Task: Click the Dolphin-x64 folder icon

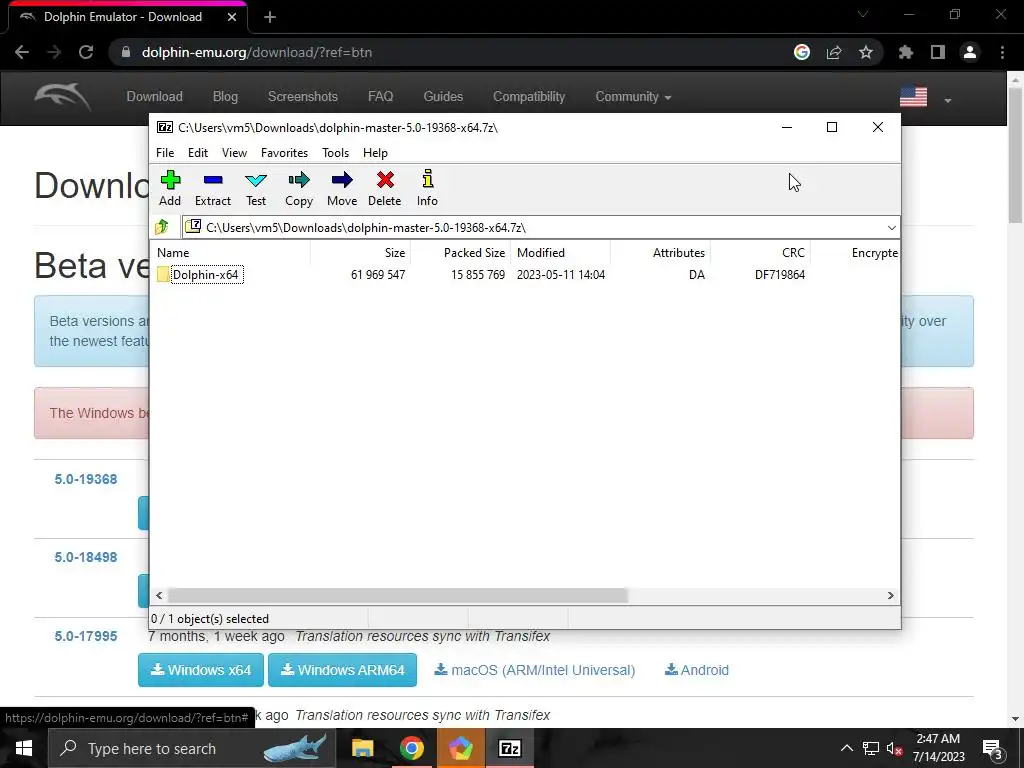Action: (x=163, y=274)
